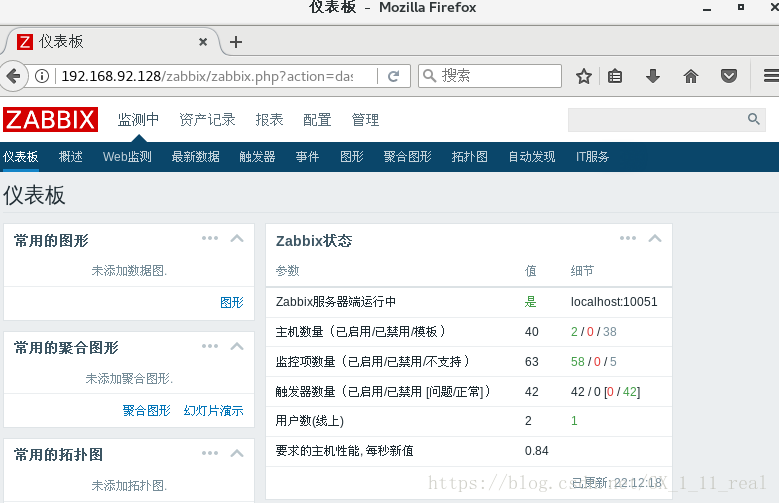Screen dimensions: 779x503
Task: Bookmark this page with the star icon
Action: click(584, 76)
